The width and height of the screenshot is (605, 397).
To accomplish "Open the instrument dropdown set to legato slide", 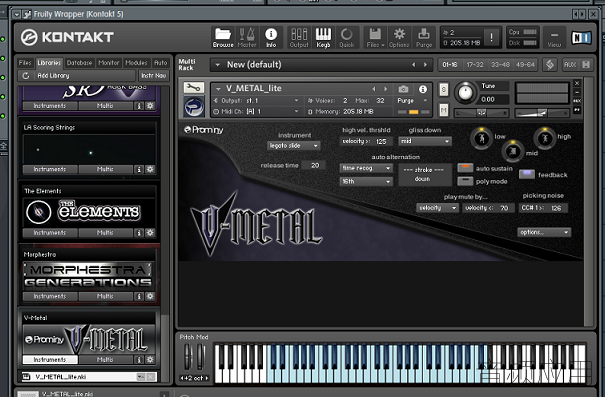I will (x=294, y=146).
